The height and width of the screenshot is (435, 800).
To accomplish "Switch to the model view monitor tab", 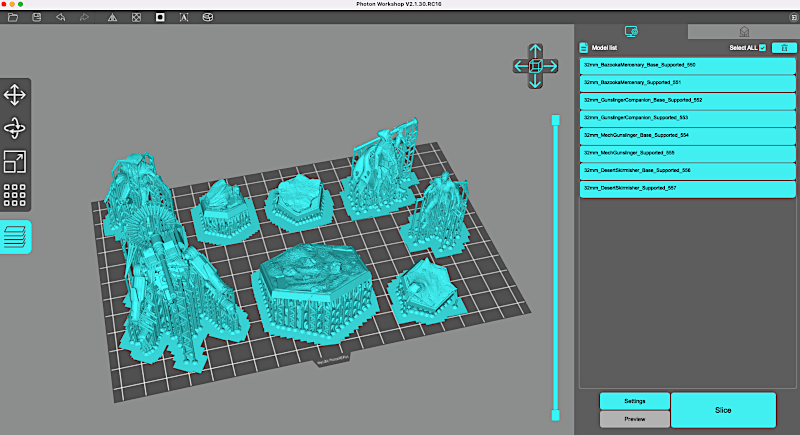I will coord(631,32).
